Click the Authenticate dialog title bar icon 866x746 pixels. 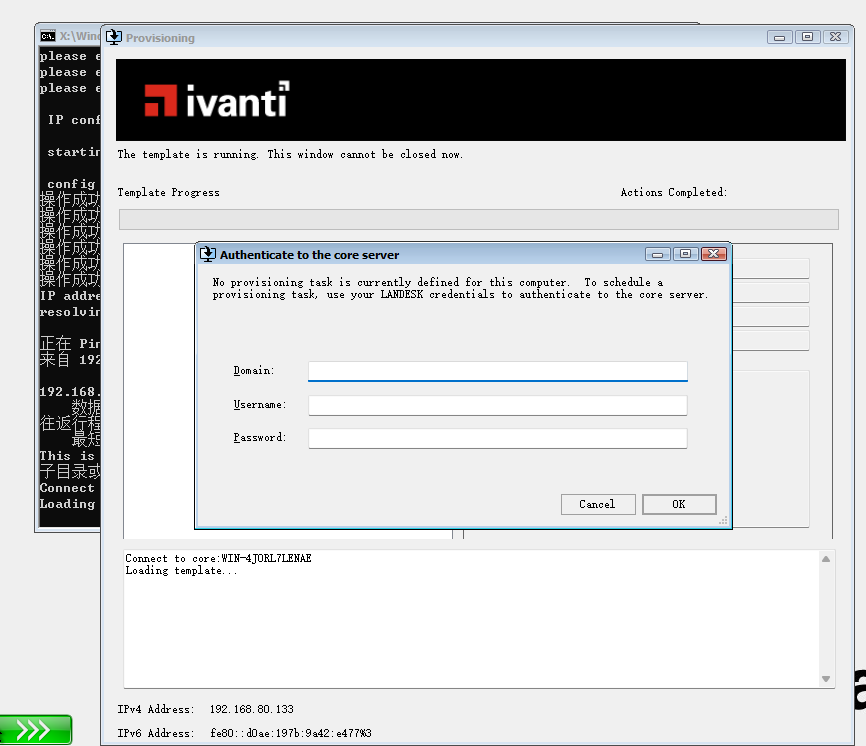[x=207, y=254]
